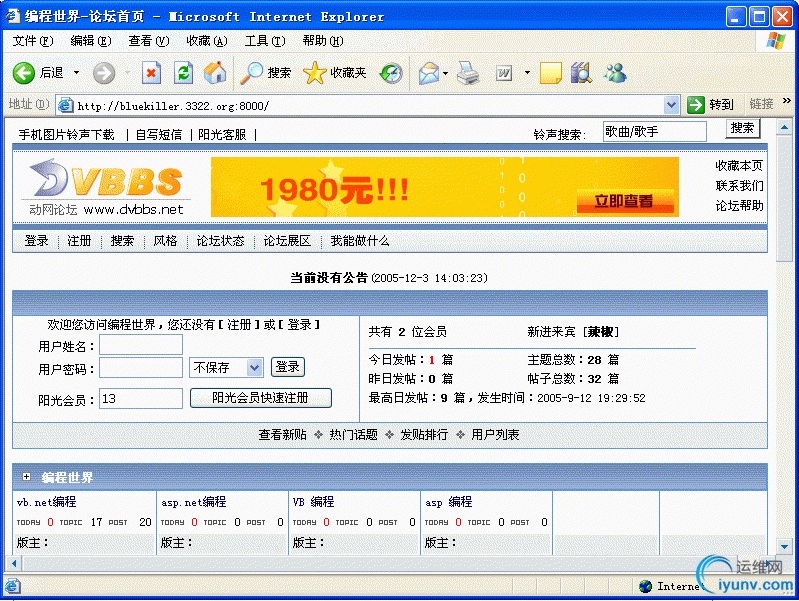Click the 联系我们 link
799x601 pixels.
[739, 186]
